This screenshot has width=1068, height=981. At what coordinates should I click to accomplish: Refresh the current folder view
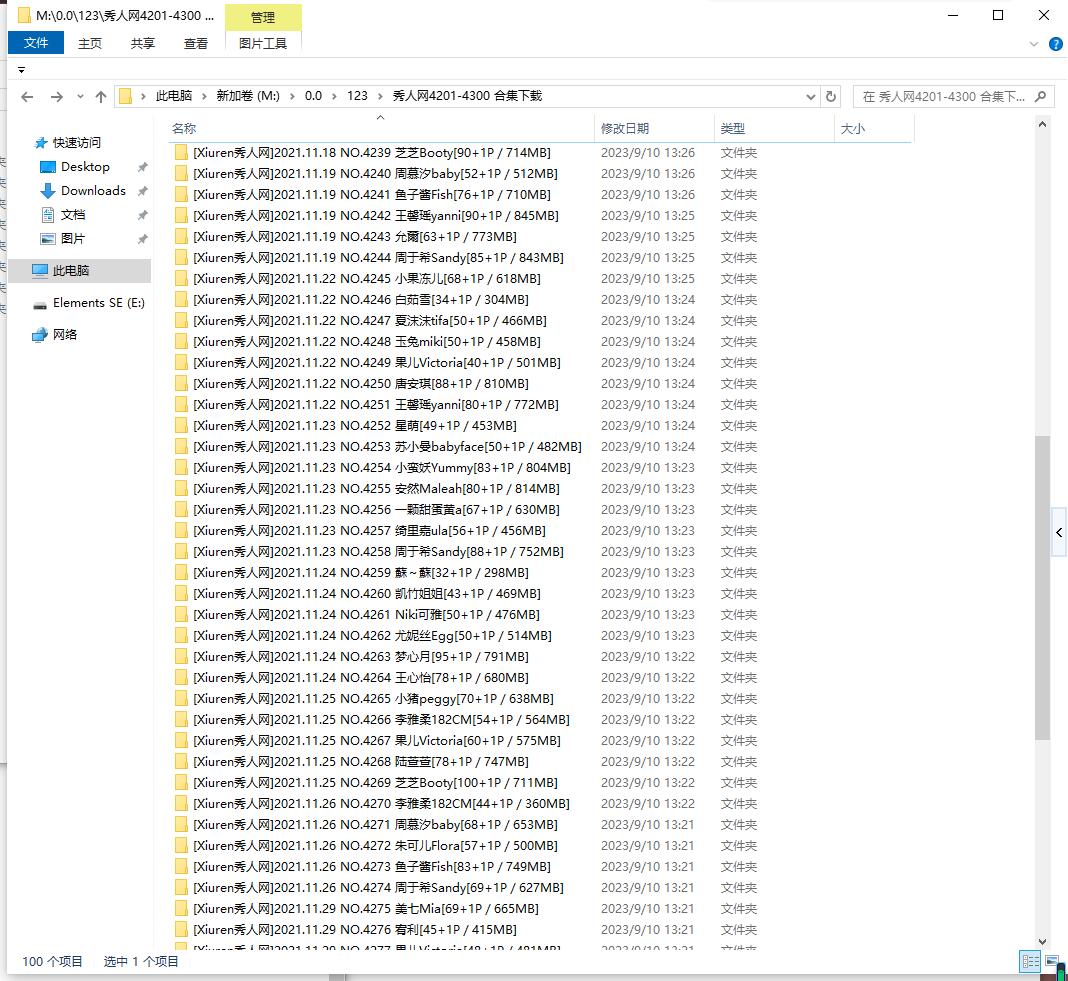pos(831,97)
